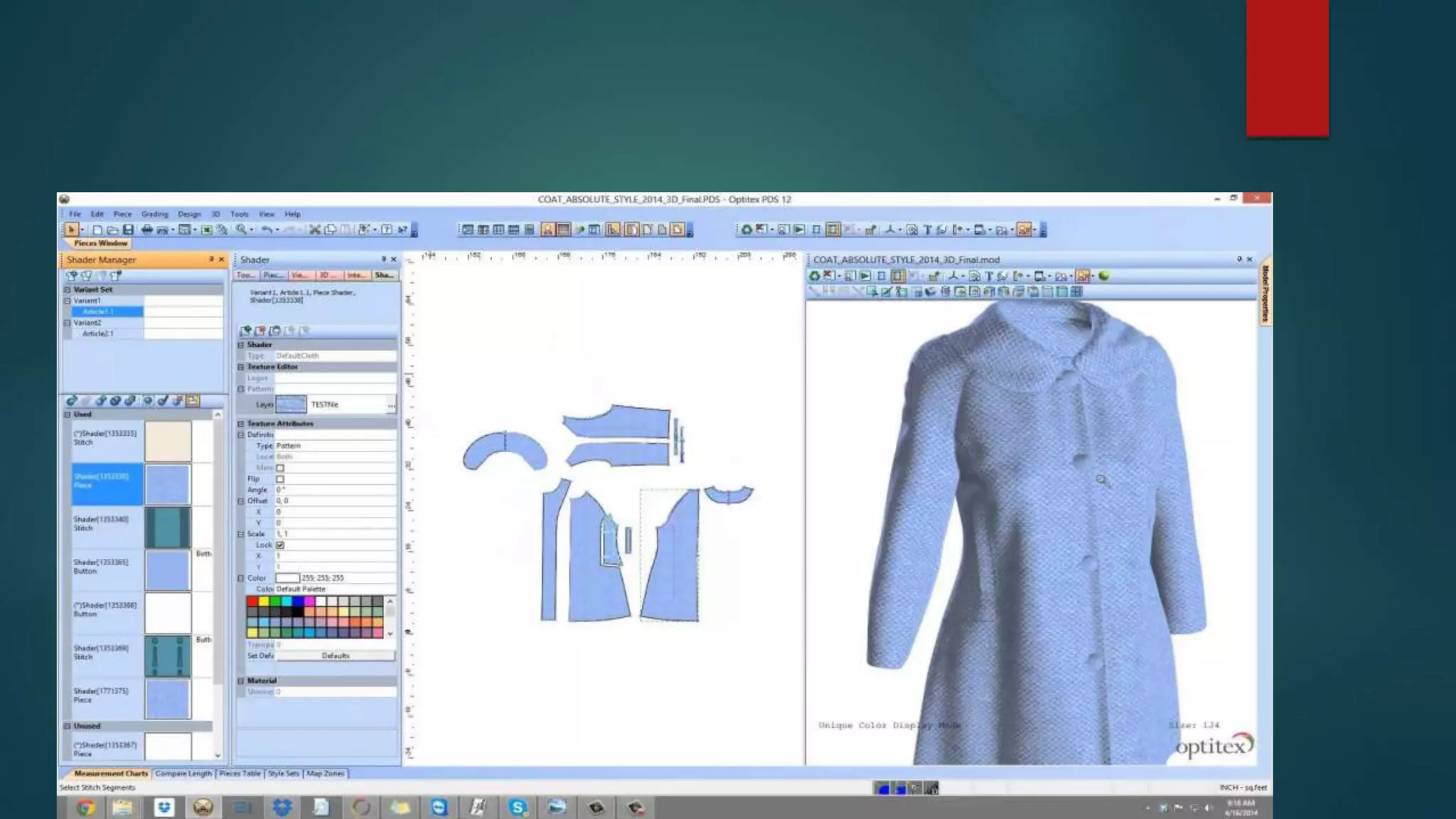Click the New file icon
Viewport: 1456px width, 819px height.
[x=97, y=230]
